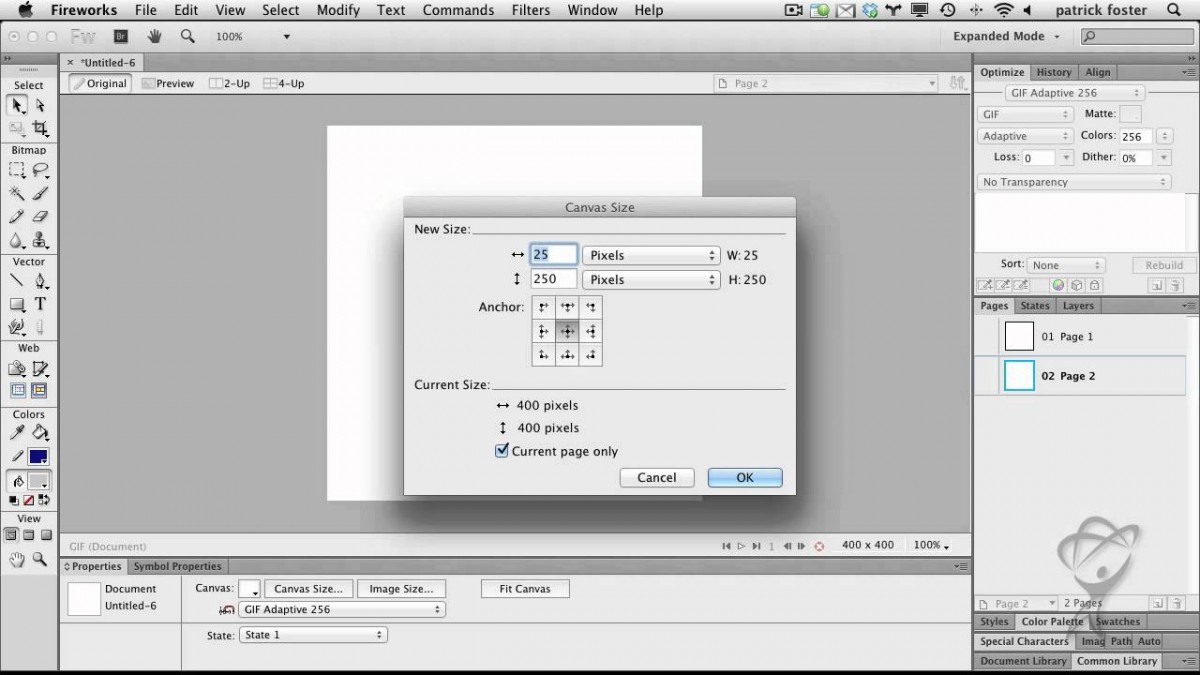Select the Text tool
This screenshot has width=1200, height=675.
click(x=40, y=304)
